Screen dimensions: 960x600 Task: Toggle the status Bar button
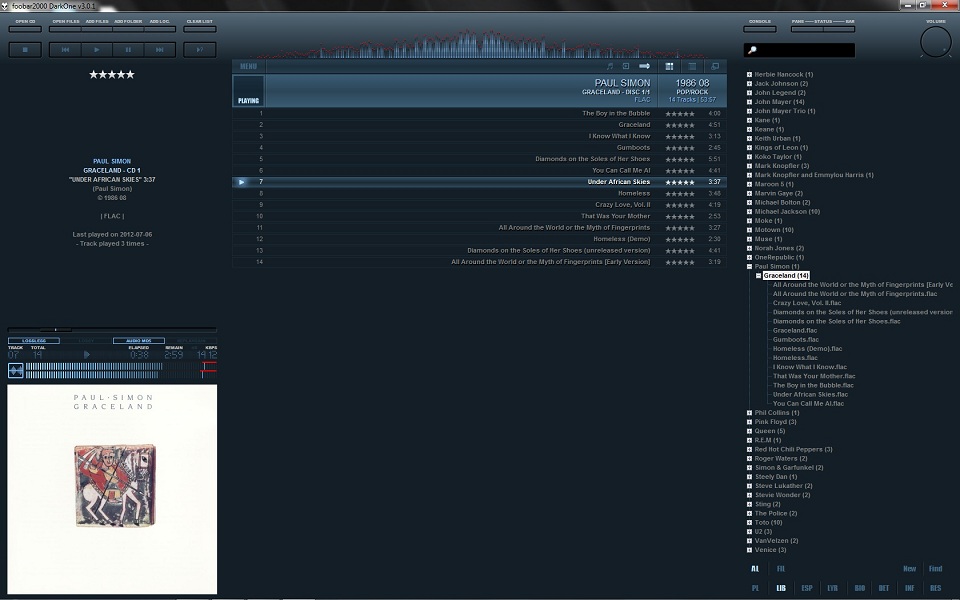coord(839,29)
